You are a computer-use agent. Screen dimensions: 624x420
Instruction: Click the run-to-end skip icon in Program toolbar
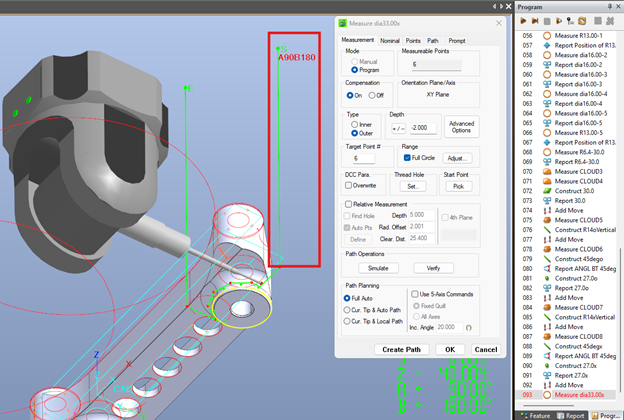536,20
